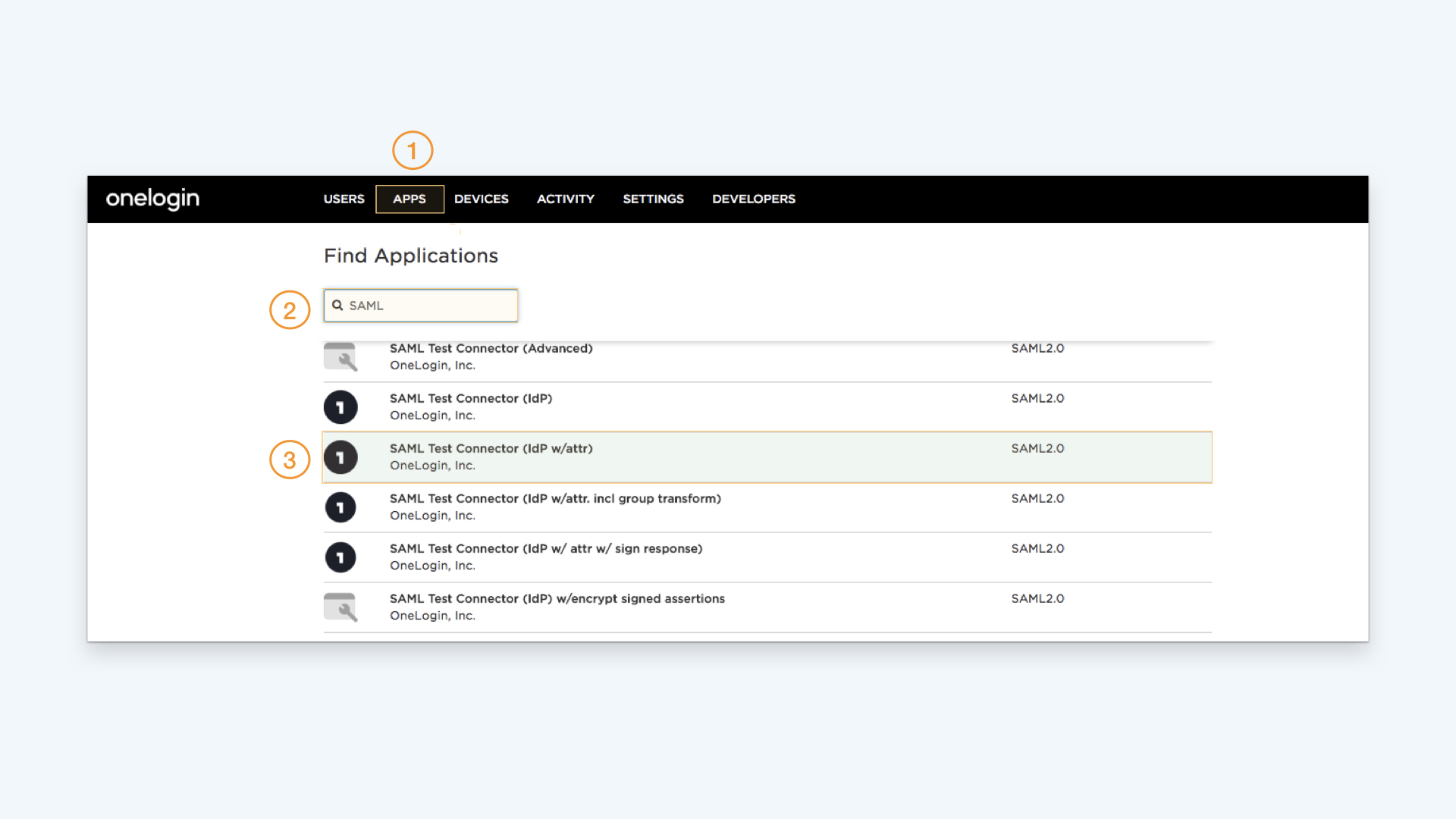Click SAML2.0 label in Advanced connector row
Screen dimensions: 1456x819
point(1037,348)
